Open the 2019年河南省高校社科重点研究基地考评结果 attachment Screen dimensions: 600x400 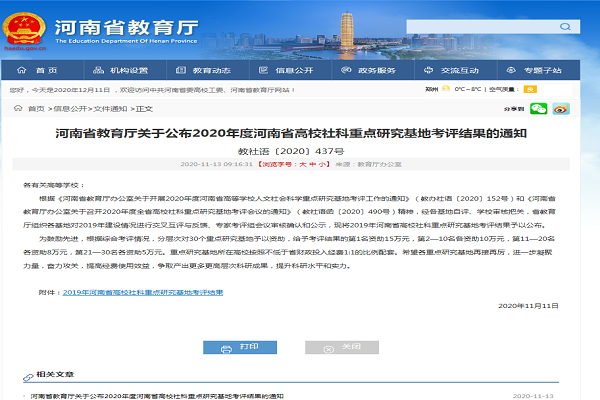point(143,291)
